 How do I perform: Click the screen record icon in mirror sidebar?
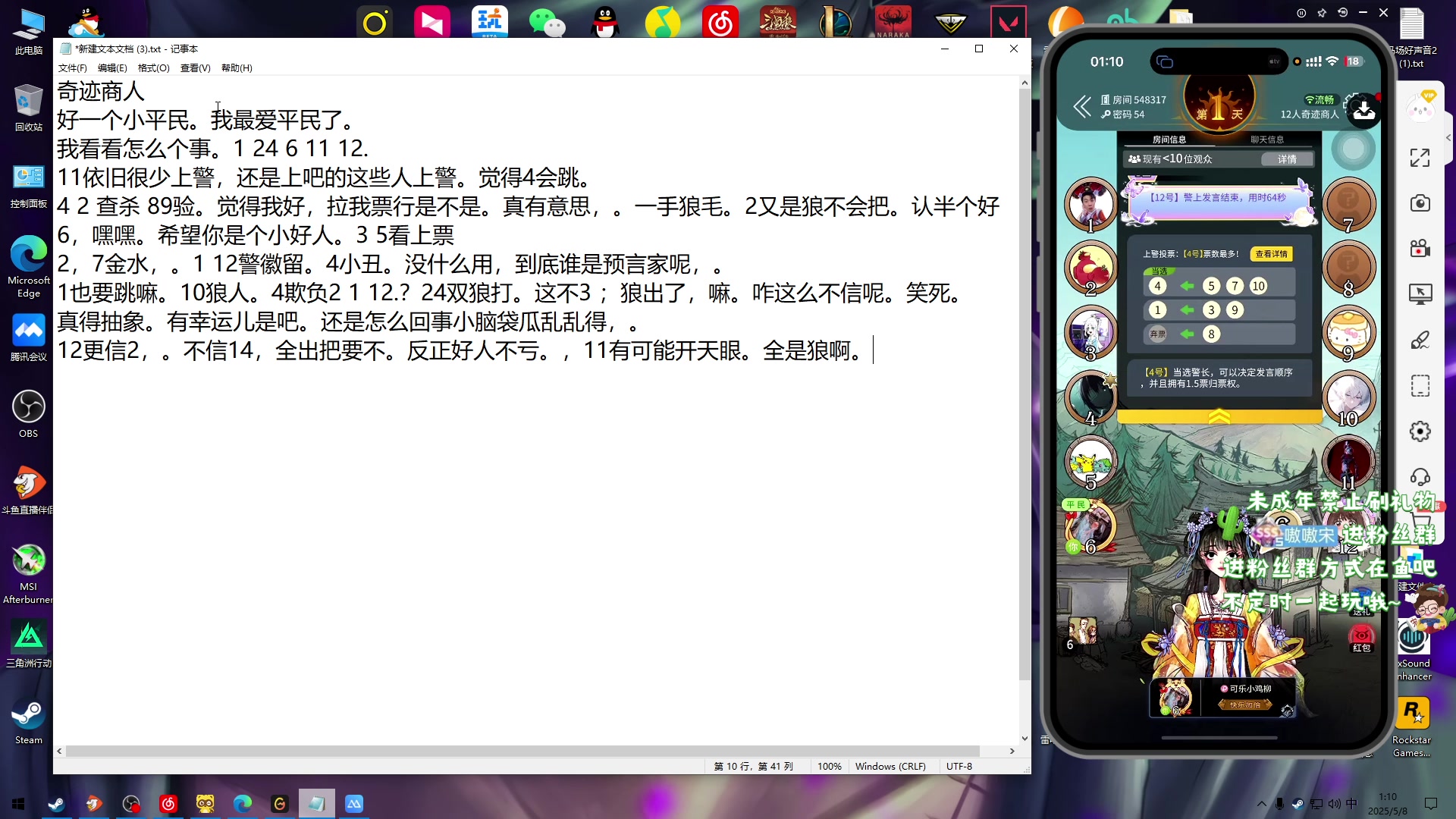pyautogui.click(x=1420, y=249)
